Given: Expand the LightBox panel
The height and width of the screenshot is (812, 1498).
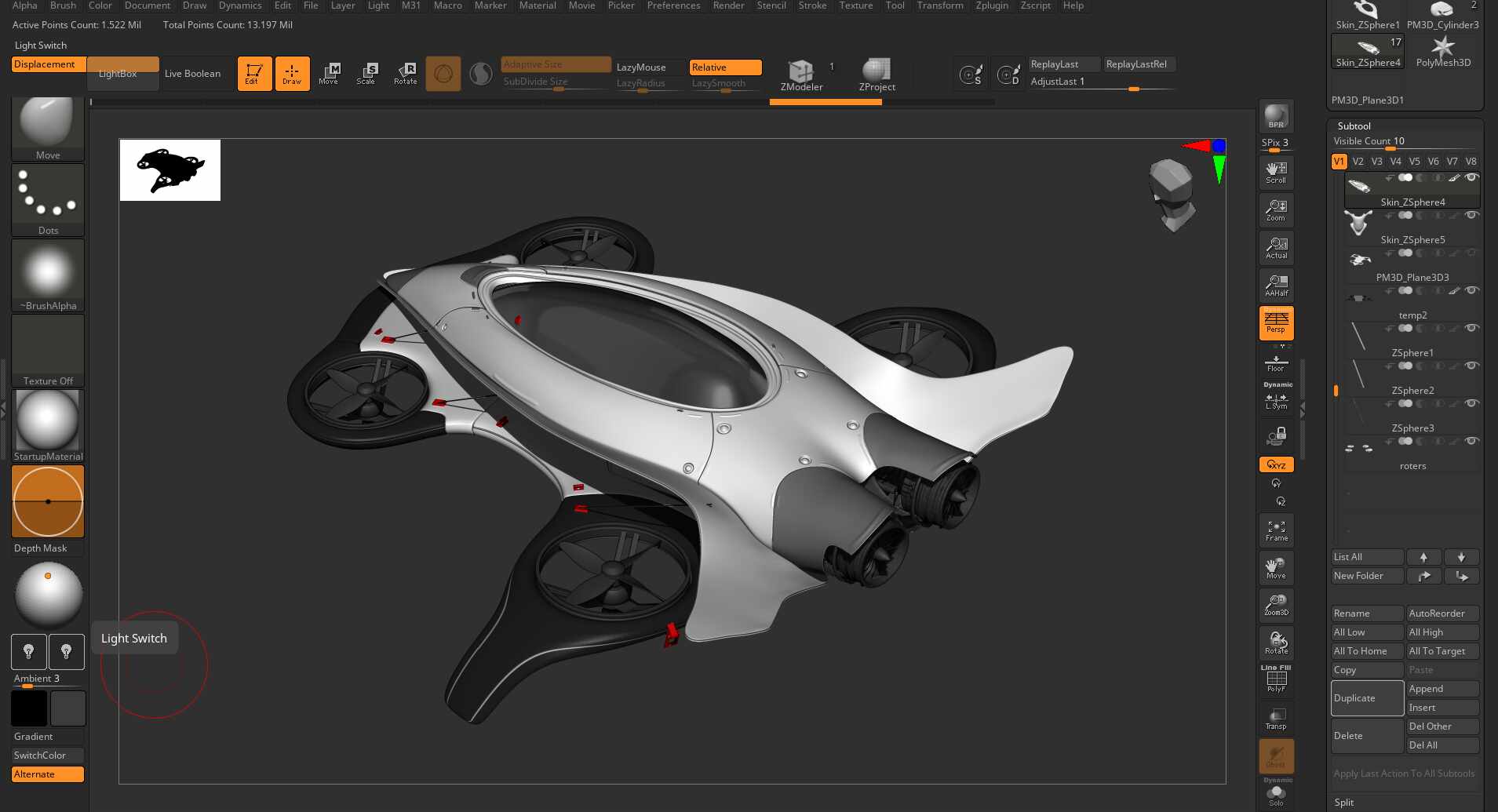Looking at the screenshot, I should pos(117,73).
